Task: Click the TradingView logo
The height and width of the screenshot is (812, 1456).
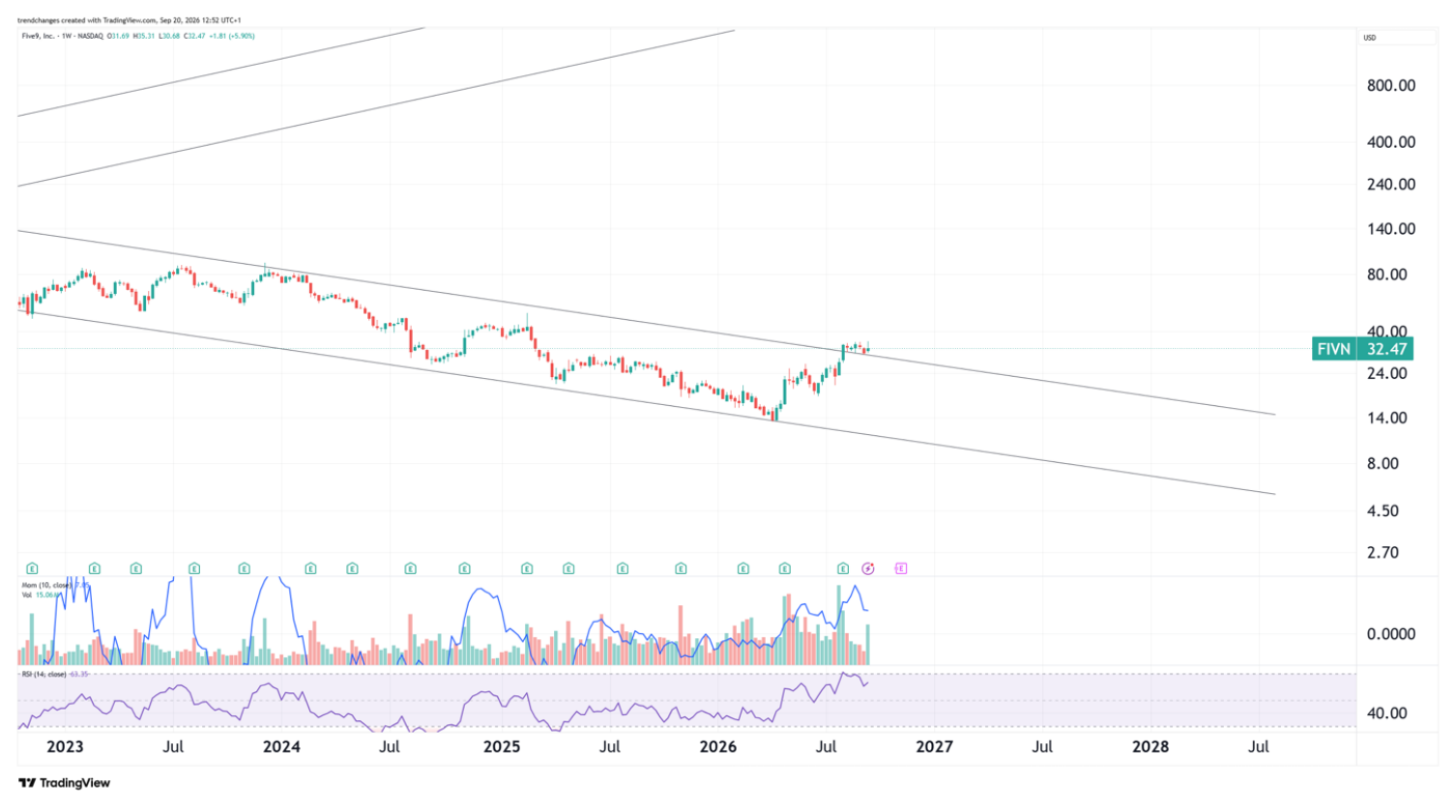Action: [x=65, y=783]
